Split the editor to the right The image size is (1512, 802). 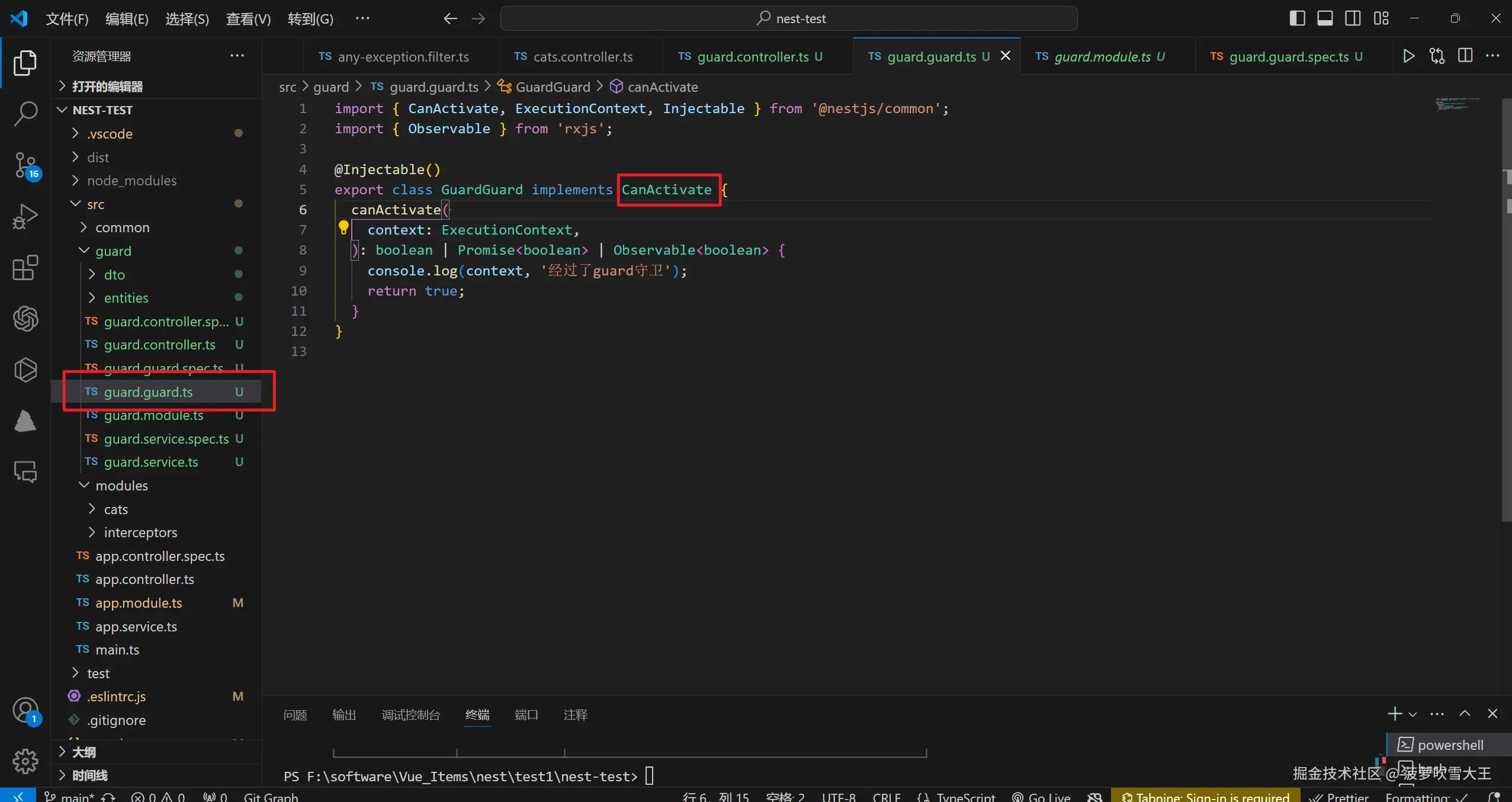pos(1465,56)
